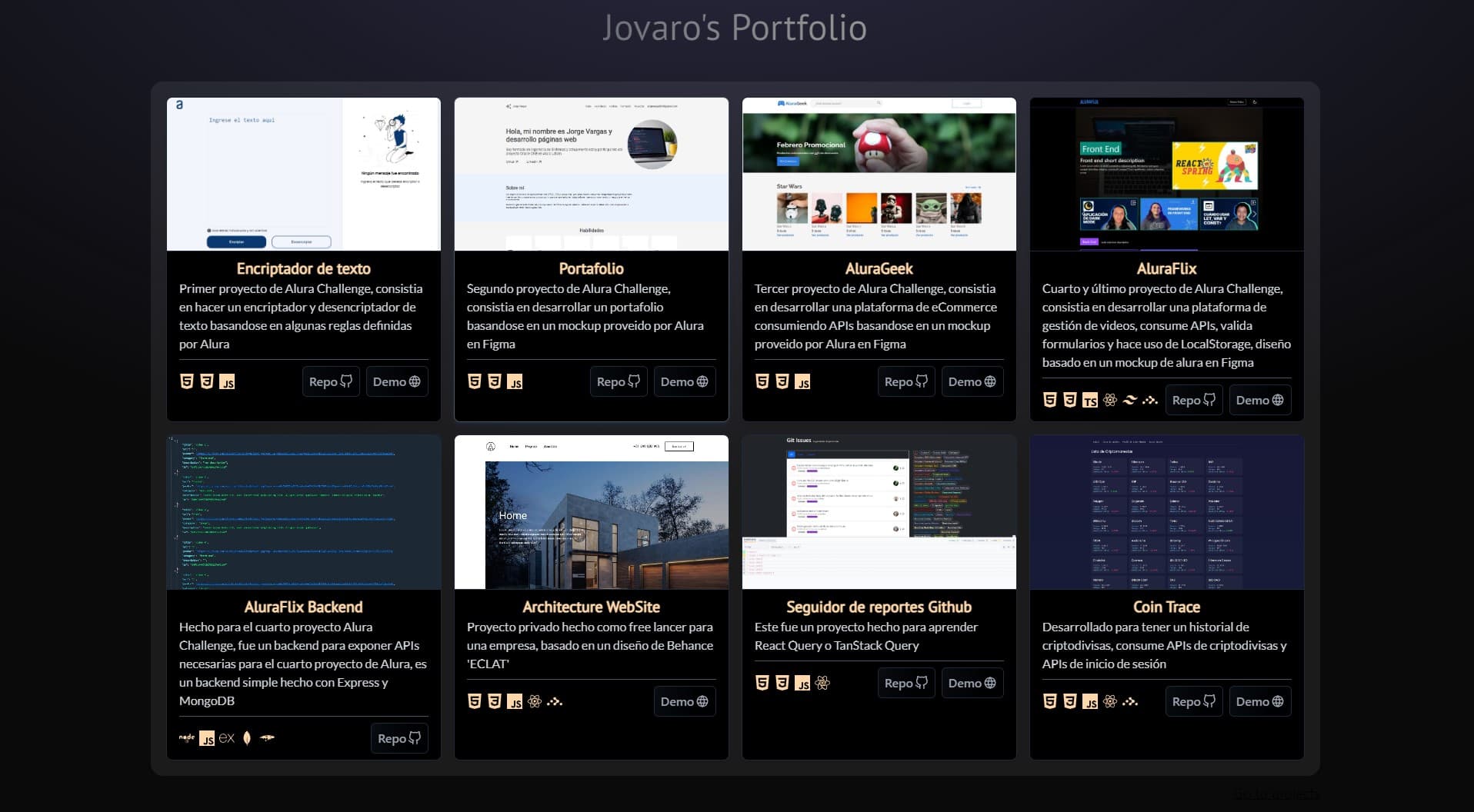Click the Portafolio project screenshot thumbnail
Viewport: 1474px width, 812px height.
pyautogui.click(x=592, y=174)
